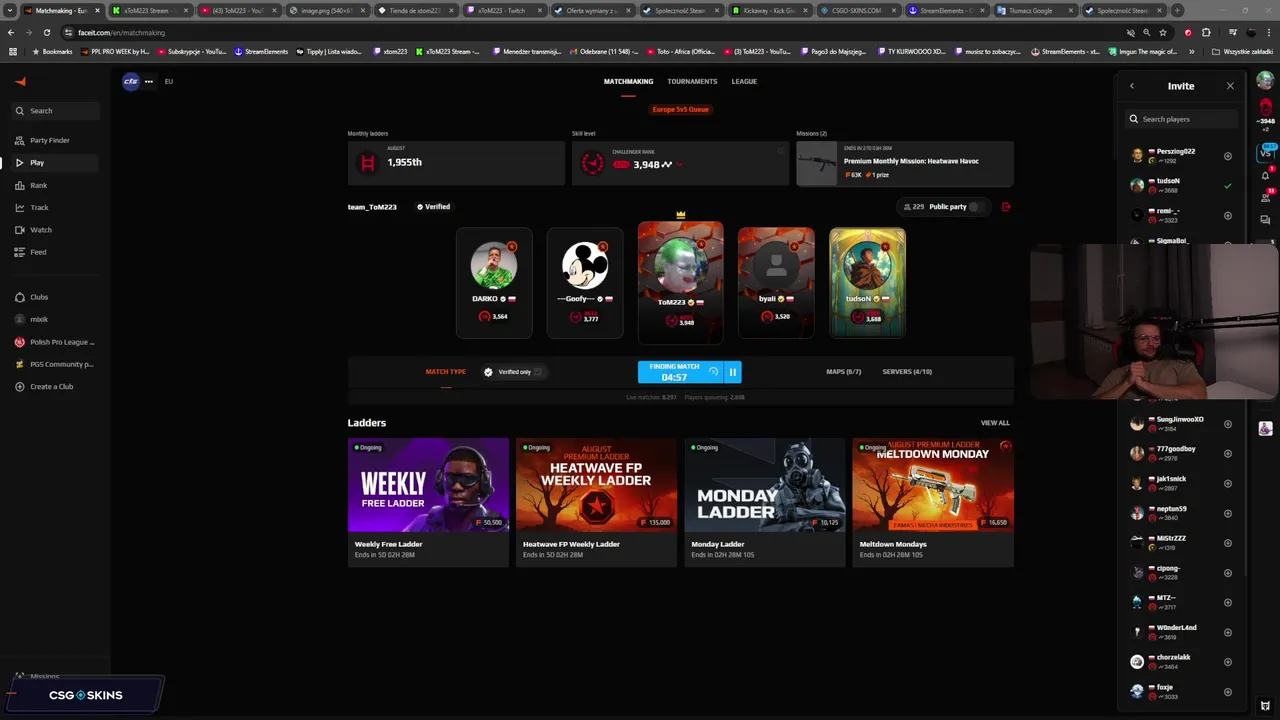Open the Premium Monthly Mission card

(x=905, y=163)
